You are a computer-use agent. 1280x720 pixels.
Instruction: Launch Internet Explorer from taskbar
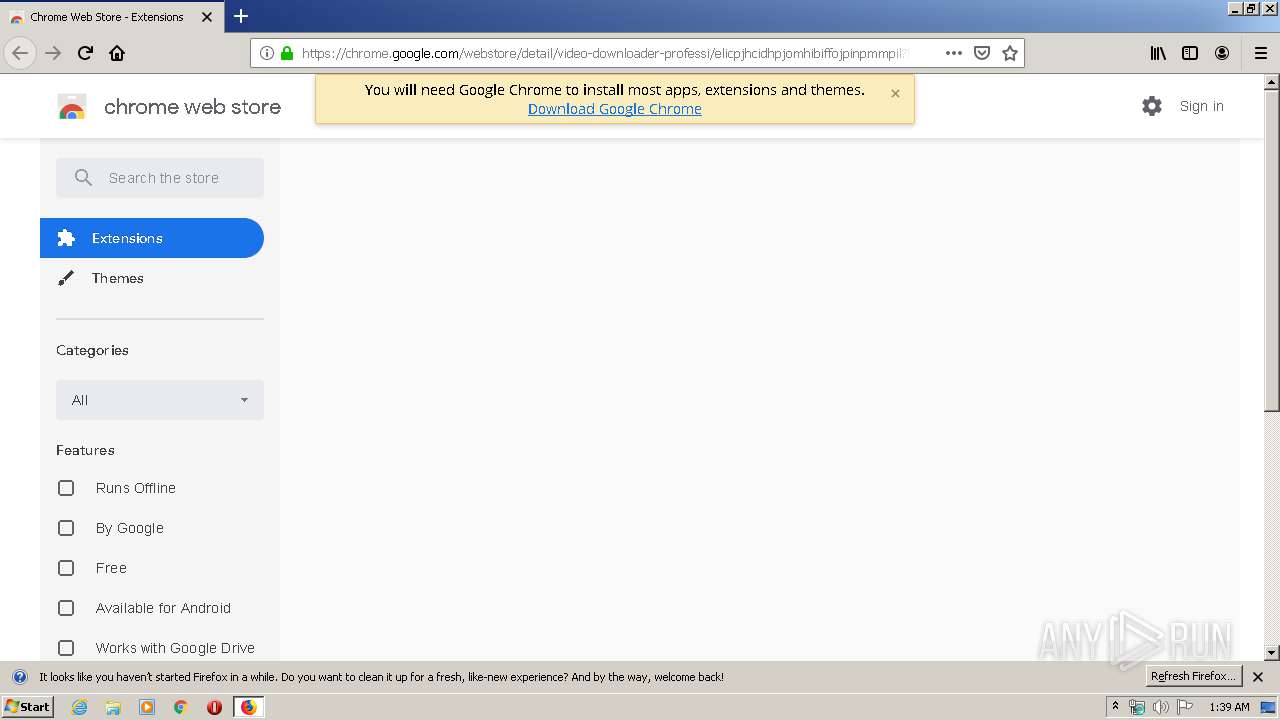(79, 707)
